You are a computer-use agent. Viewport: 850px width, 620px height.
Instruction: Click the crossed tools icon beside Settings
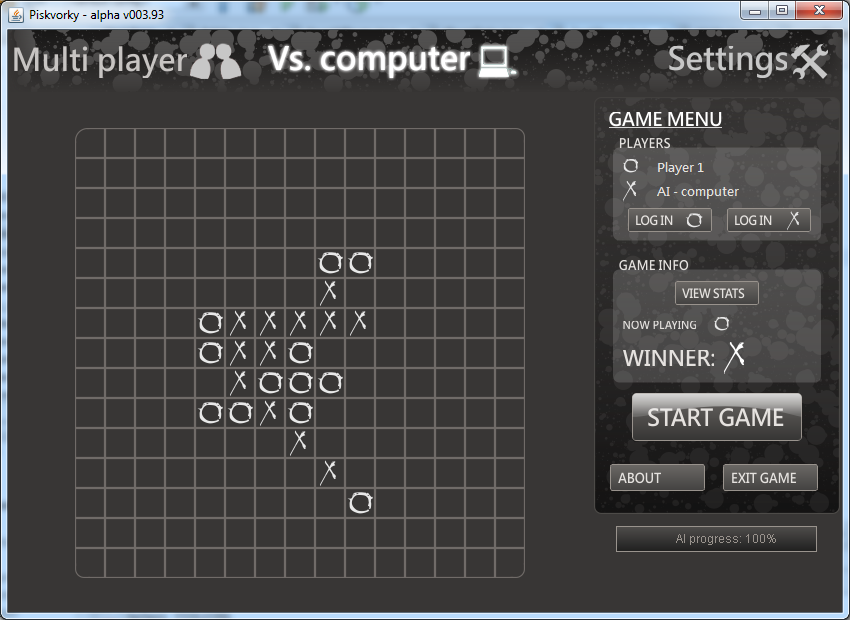[x=810, y=61]
